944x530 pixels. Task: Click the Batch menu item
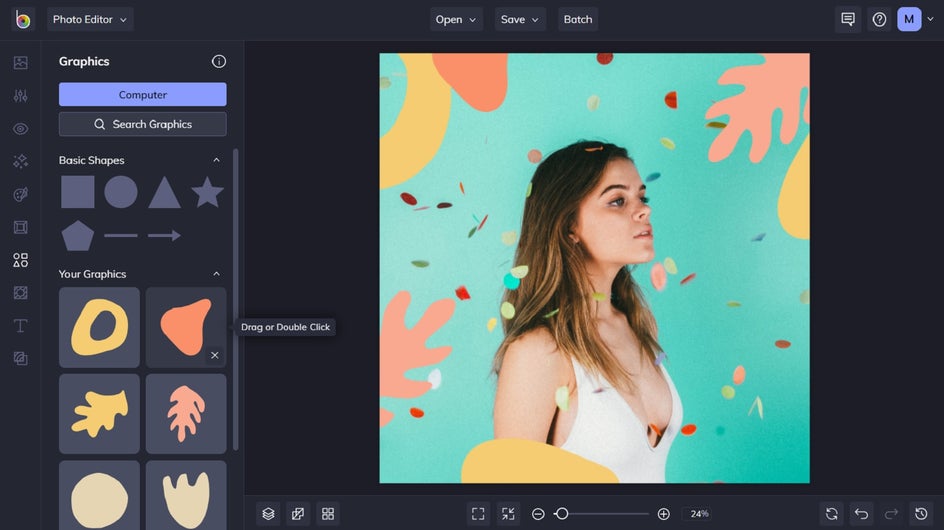(578, 19)
